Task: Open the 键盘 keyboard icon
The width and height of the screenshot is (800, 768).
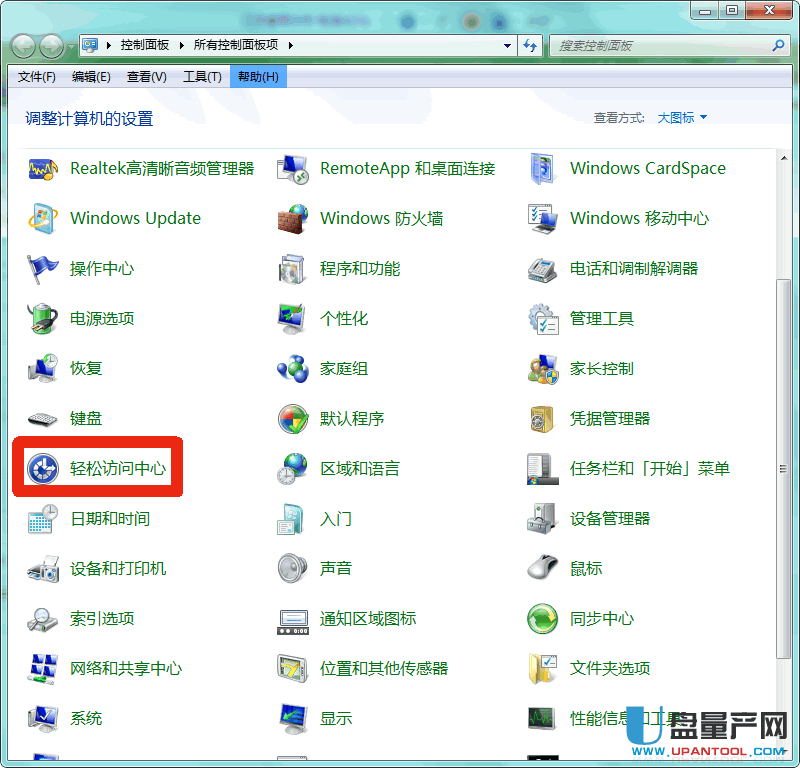Action: (43, 419)
